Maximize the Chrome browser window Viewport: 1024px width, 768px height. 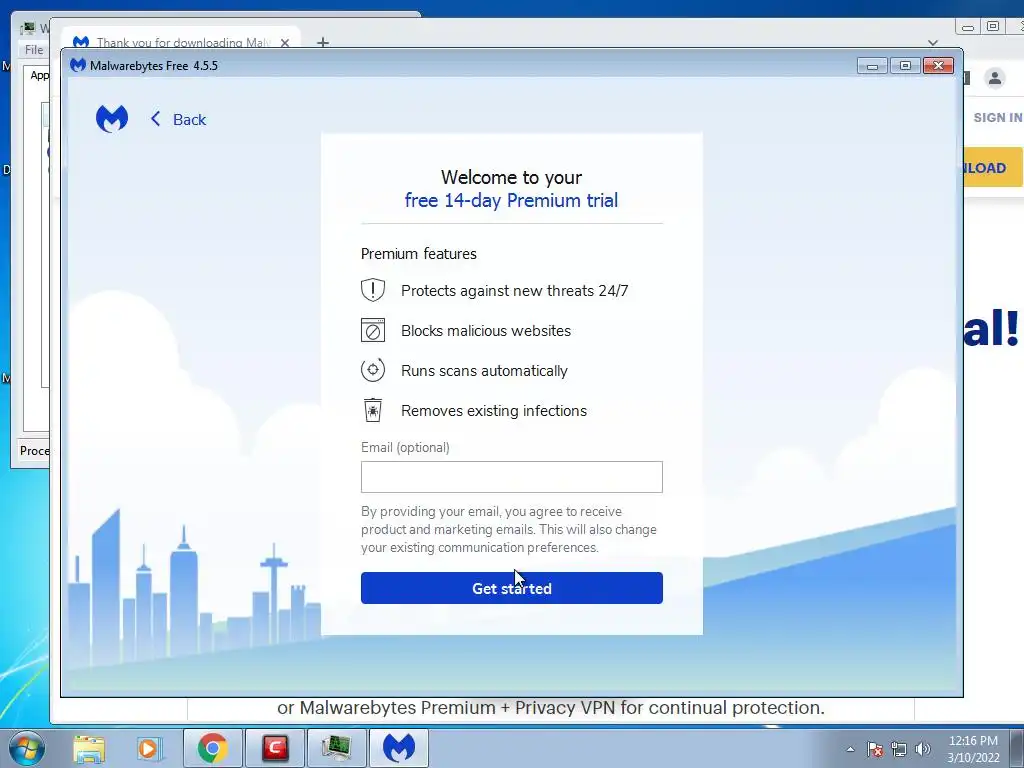993,26
